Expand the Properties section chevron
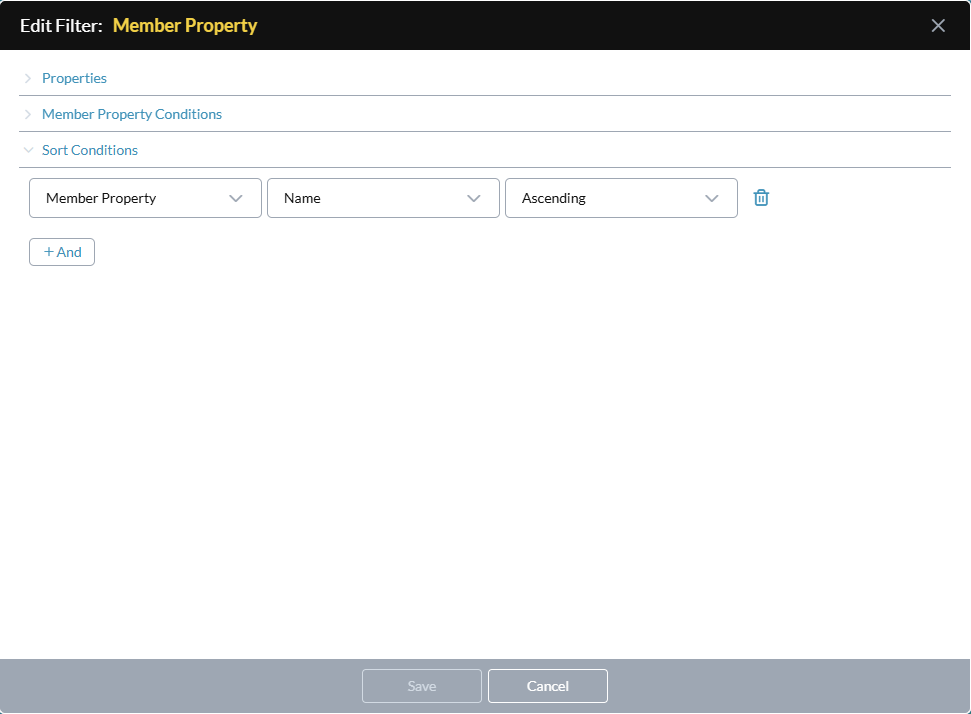This screenshot has width=971, height=714. coord(28,78)
